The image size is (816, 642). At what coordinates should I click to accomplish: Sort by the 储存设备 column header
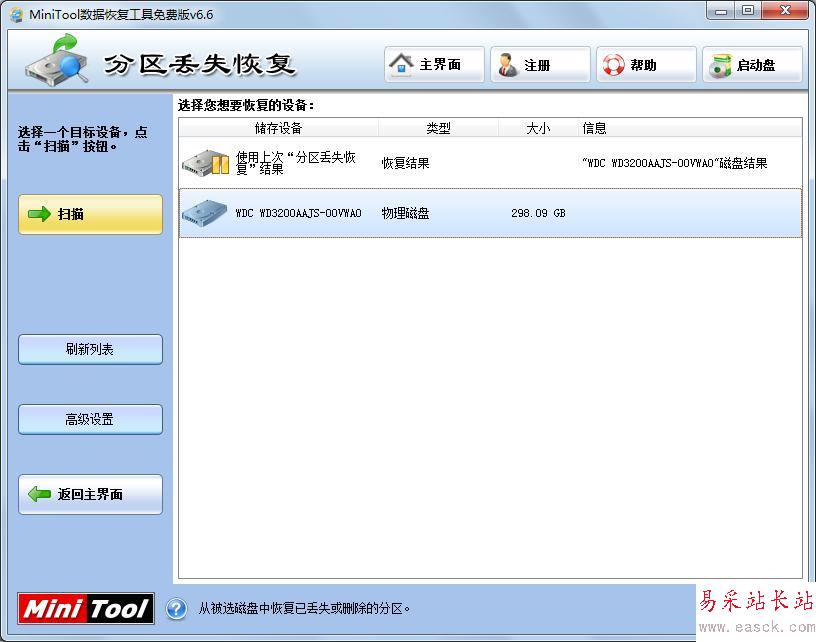tap(278, 128)
